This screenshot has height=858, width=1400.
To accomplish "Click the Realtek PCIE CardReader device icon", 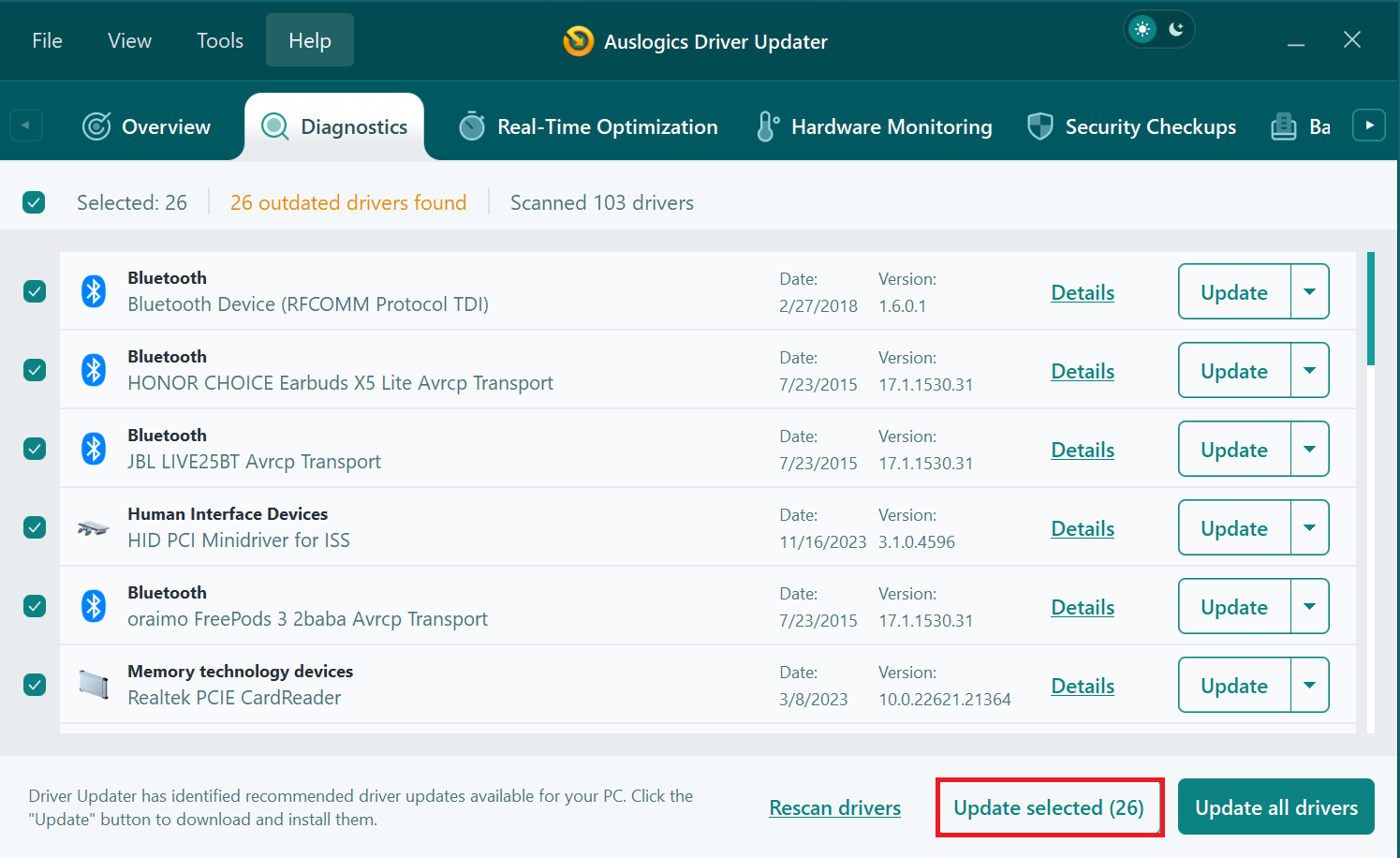I will point(93,685).
